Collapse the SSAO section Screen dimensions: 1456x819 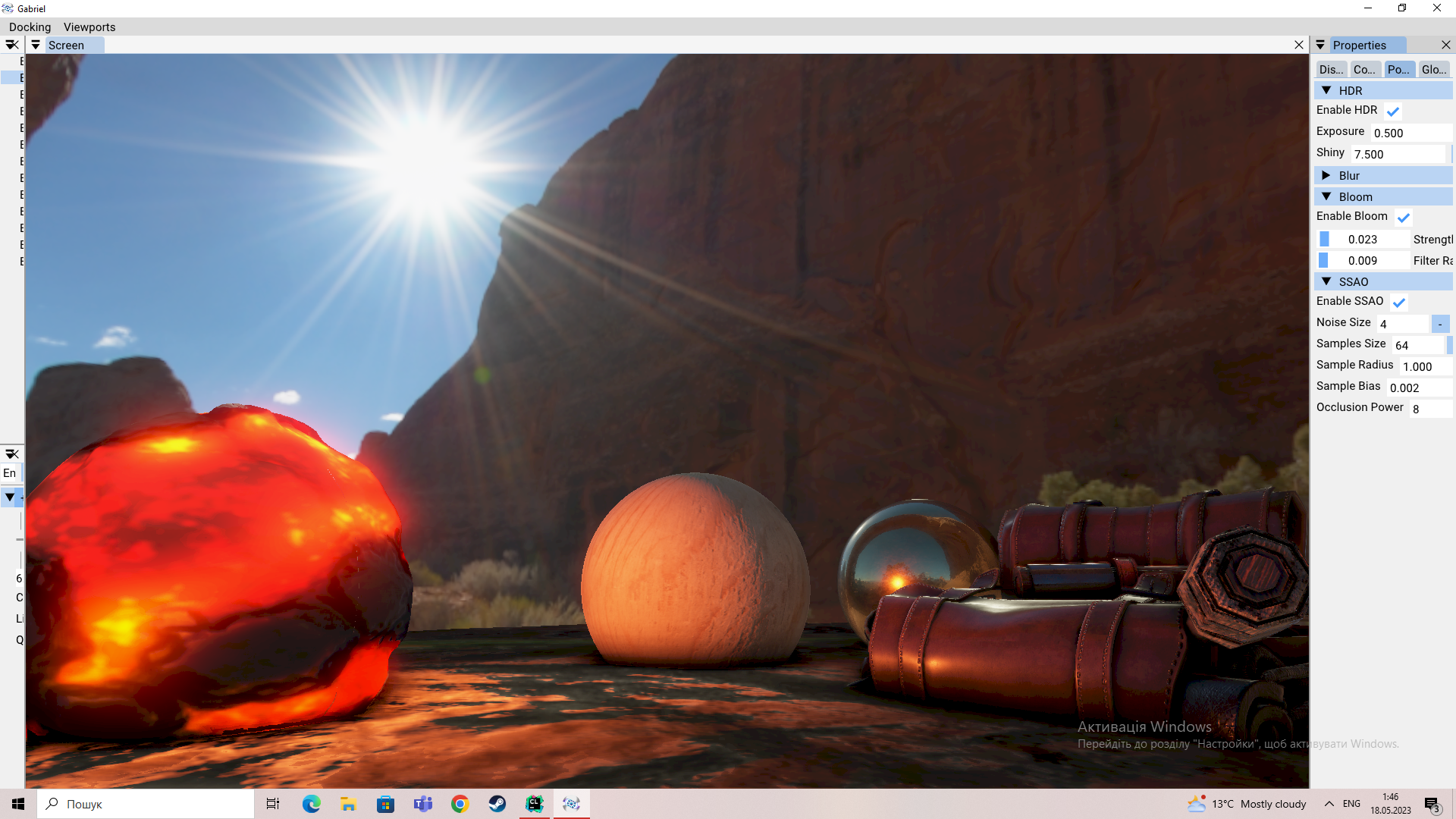pos(1326,281)
